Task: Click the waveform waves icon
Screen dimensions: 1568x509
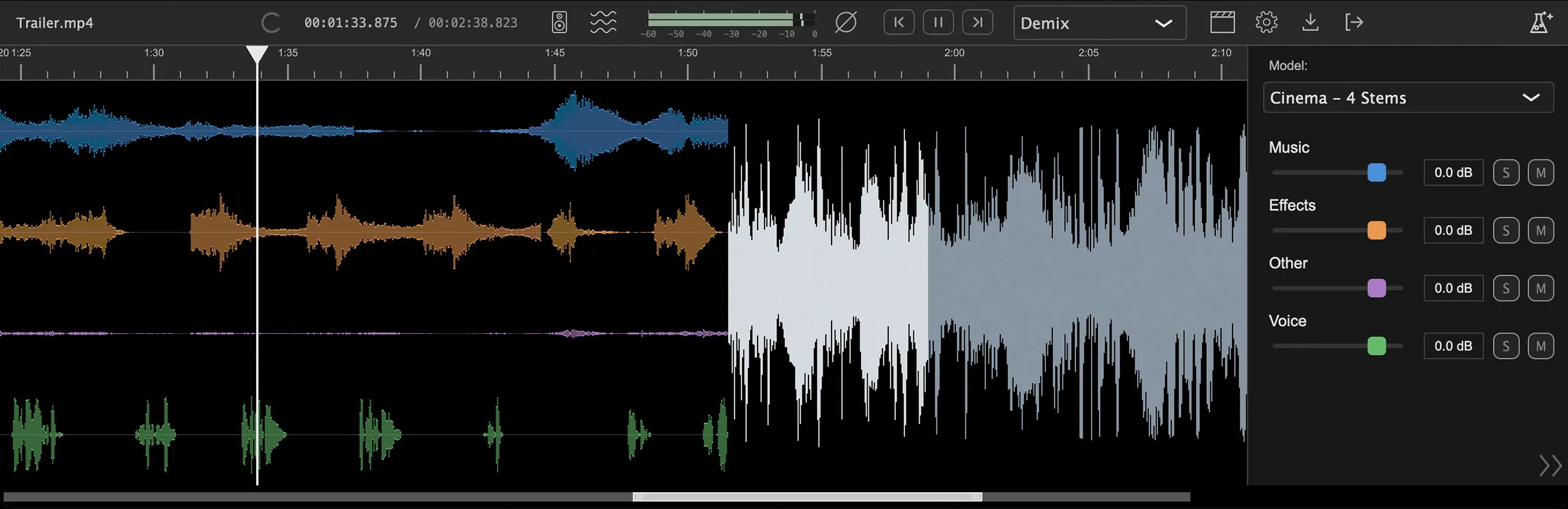Action: point(603,23)
